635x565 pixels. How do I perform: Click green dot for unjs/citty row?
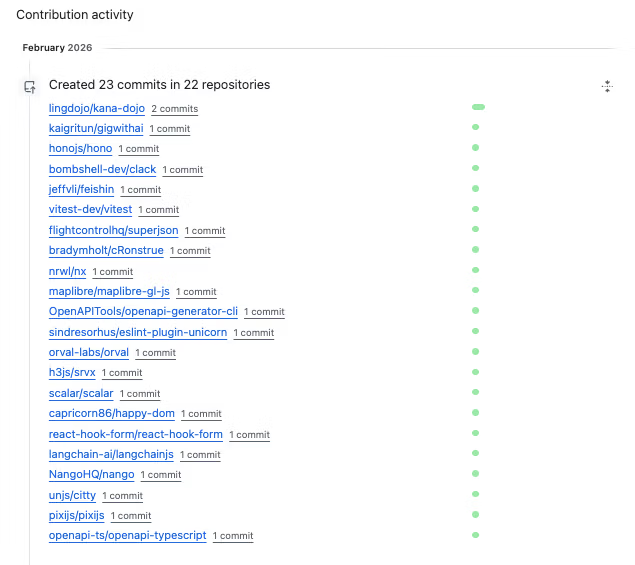(x=475, y=494)
